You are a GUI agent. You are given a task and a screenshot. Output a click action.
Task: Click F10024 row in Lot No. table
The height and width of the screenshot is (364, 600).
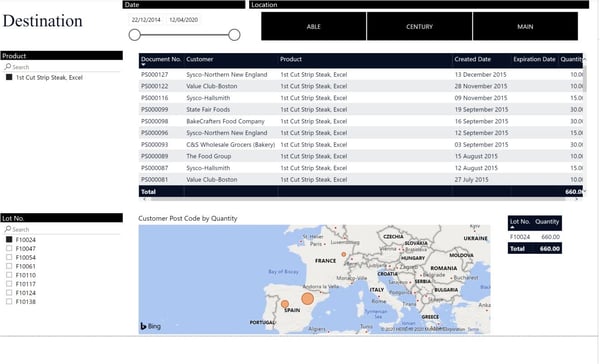click(x=535, y=237)
